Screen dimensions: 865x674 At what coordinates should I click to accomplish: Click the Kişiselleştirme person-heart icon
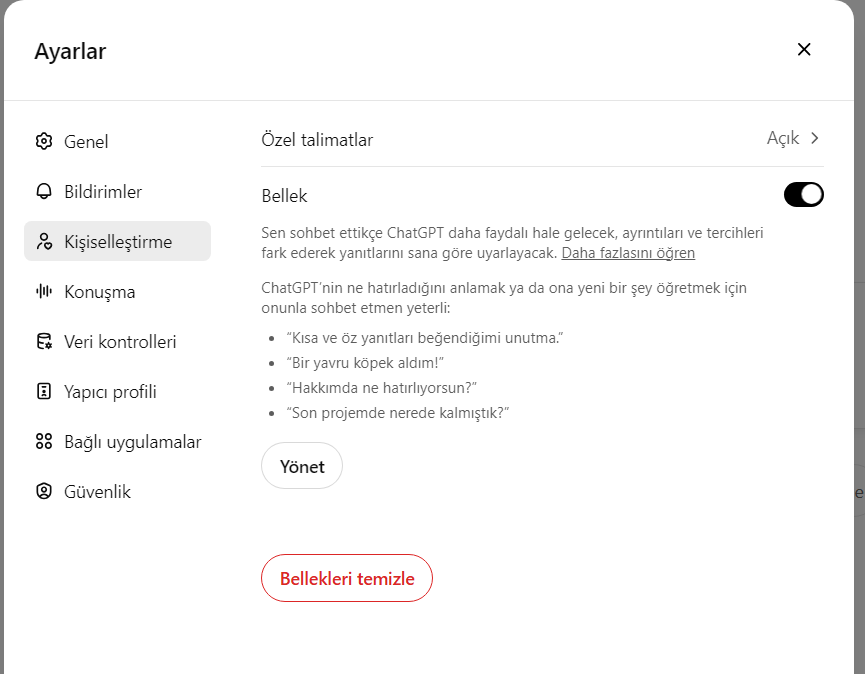pos(44,242)
